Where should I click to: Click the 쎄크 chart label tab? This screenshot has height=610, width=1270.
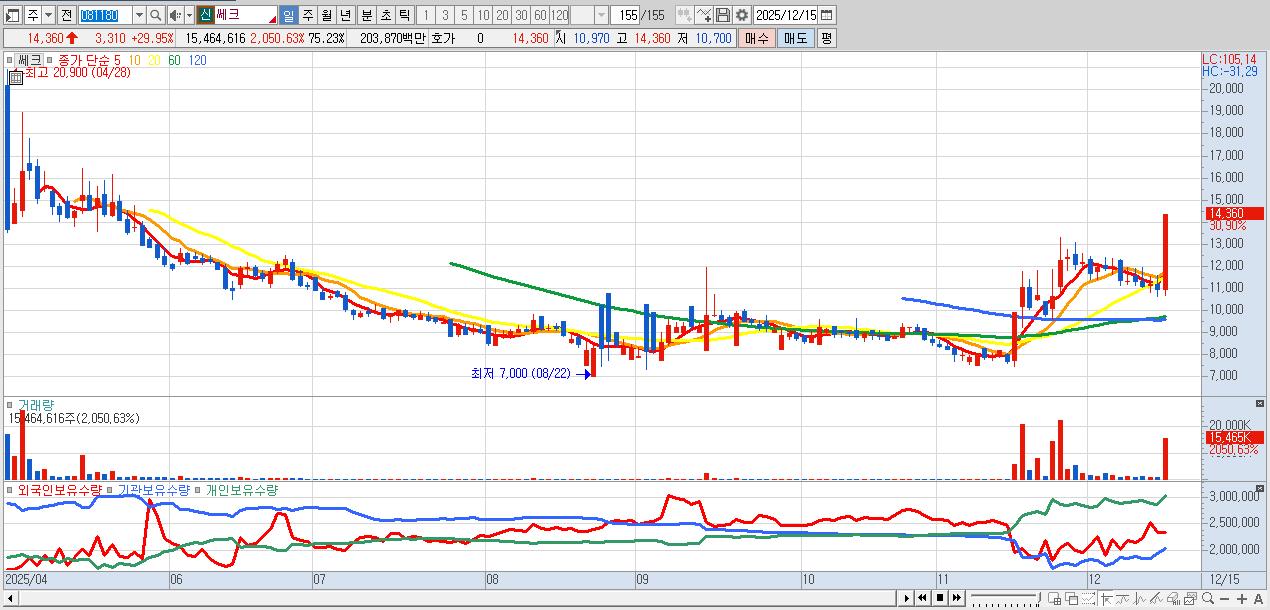pyautogui.click(x=29, y=60)
